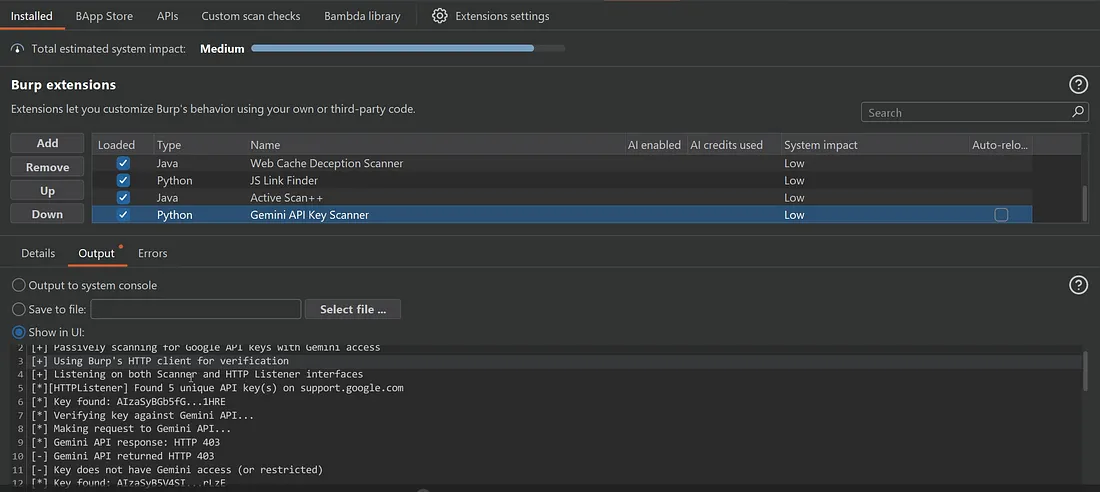
Task: Click the Extensions settings label
Action: tap(502, 15)
